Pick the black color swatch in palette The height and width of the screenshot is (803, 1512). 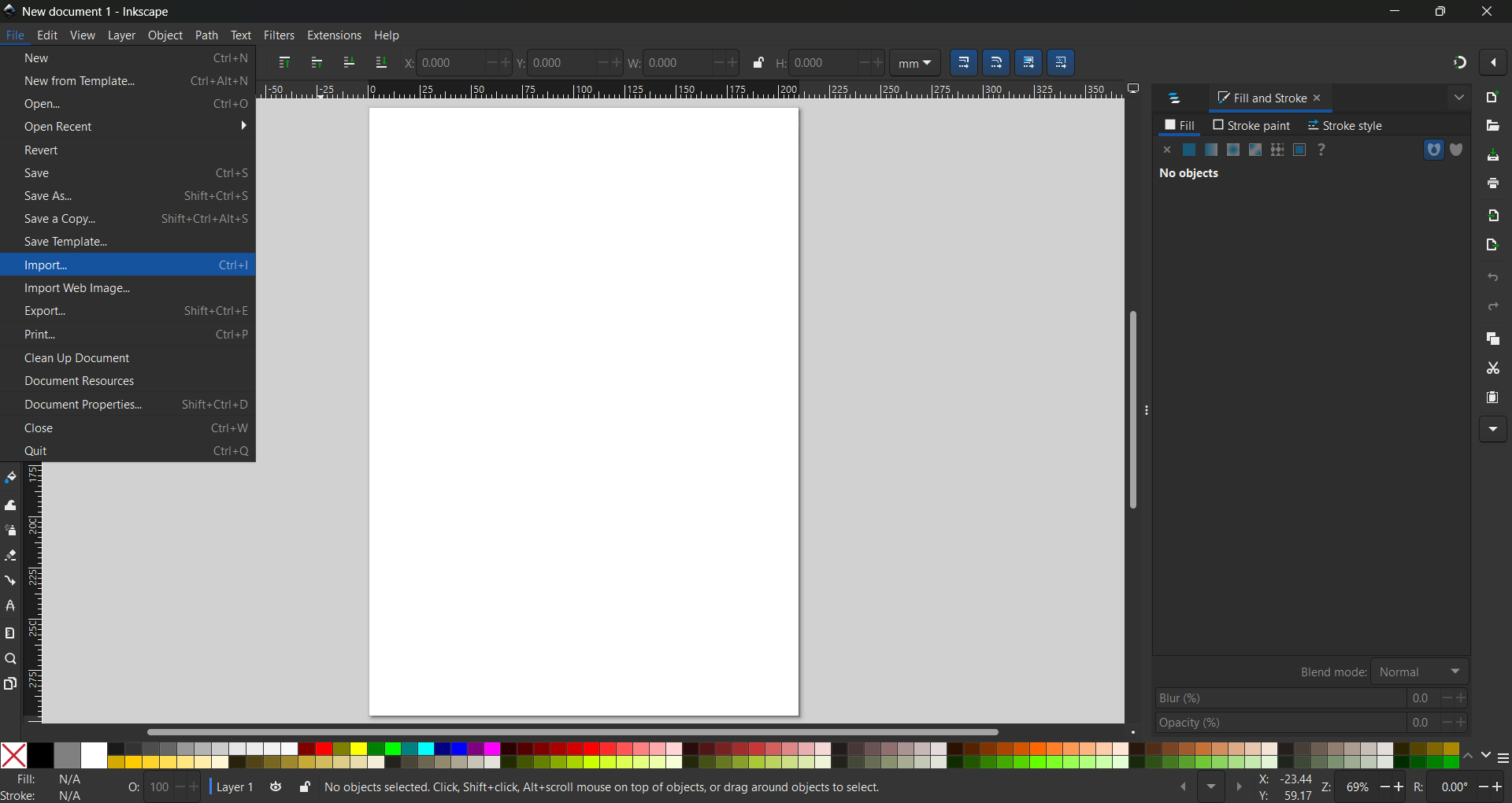(x=41, y=756)
